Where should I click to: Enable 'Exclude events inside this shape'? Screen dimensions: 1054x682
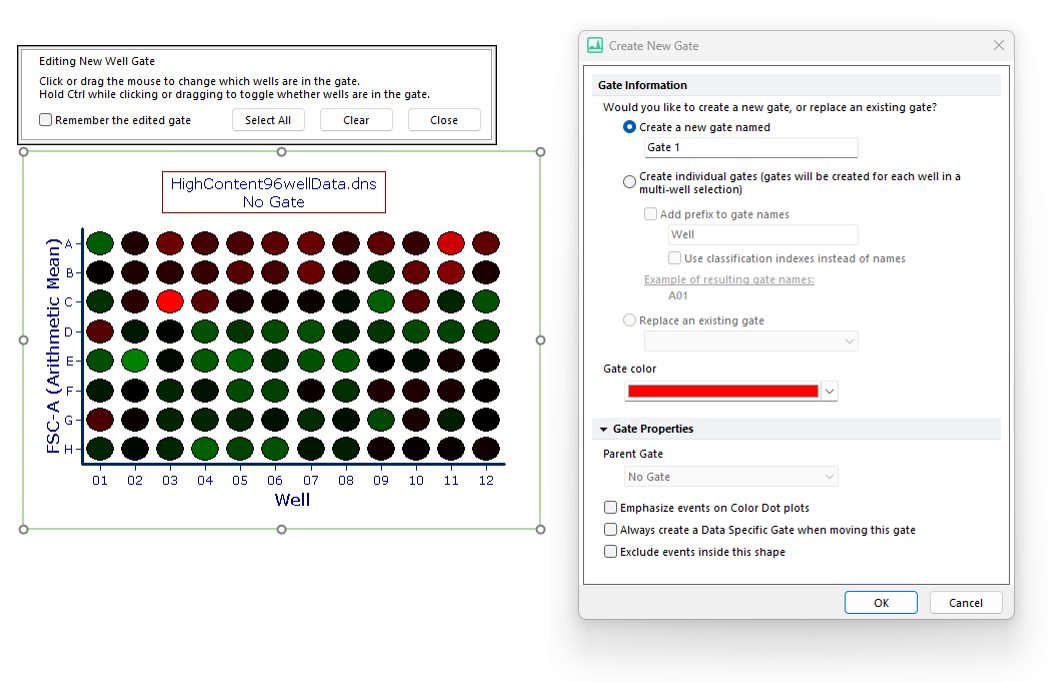tap(610, 552)
